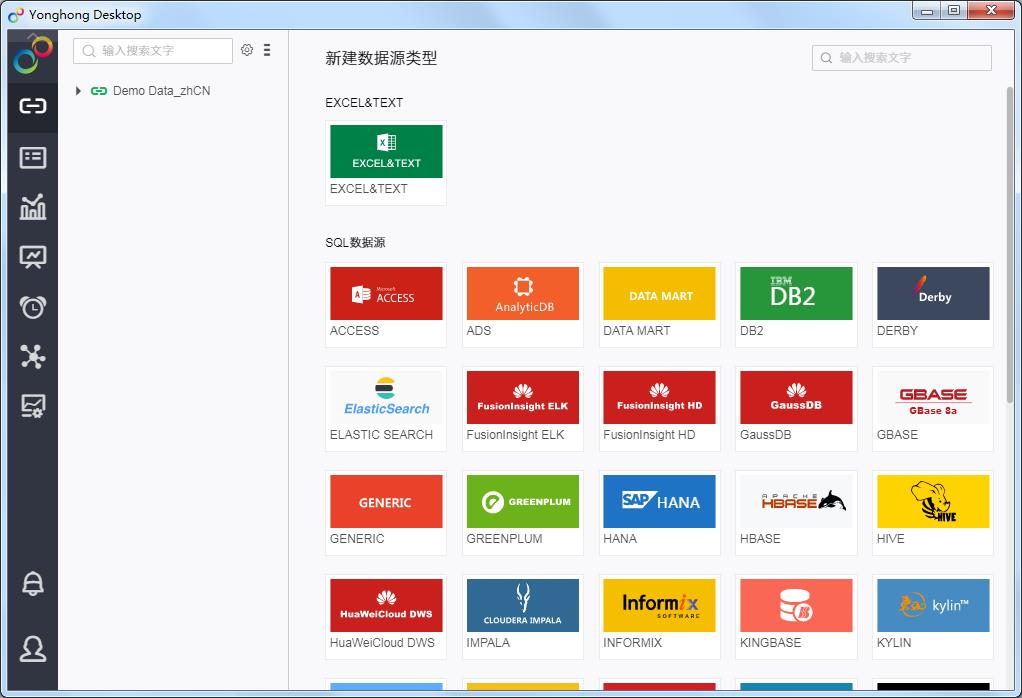Choose the Kylin tile
Screen dimensions: 1022x698
click(933, 617)
